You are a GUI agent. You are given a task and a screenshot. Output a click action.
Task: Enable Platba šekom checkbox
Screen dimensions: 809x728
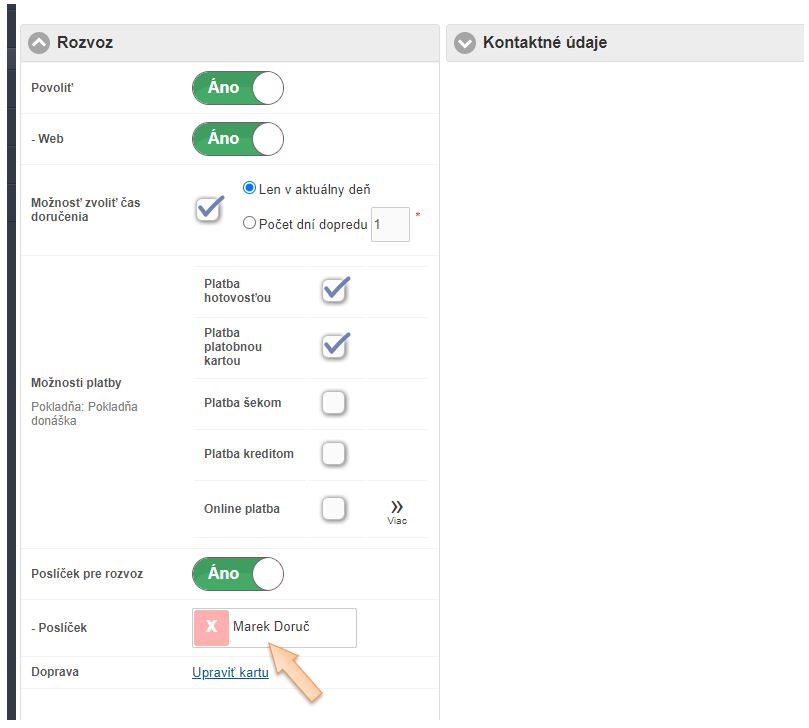point(334,403)
